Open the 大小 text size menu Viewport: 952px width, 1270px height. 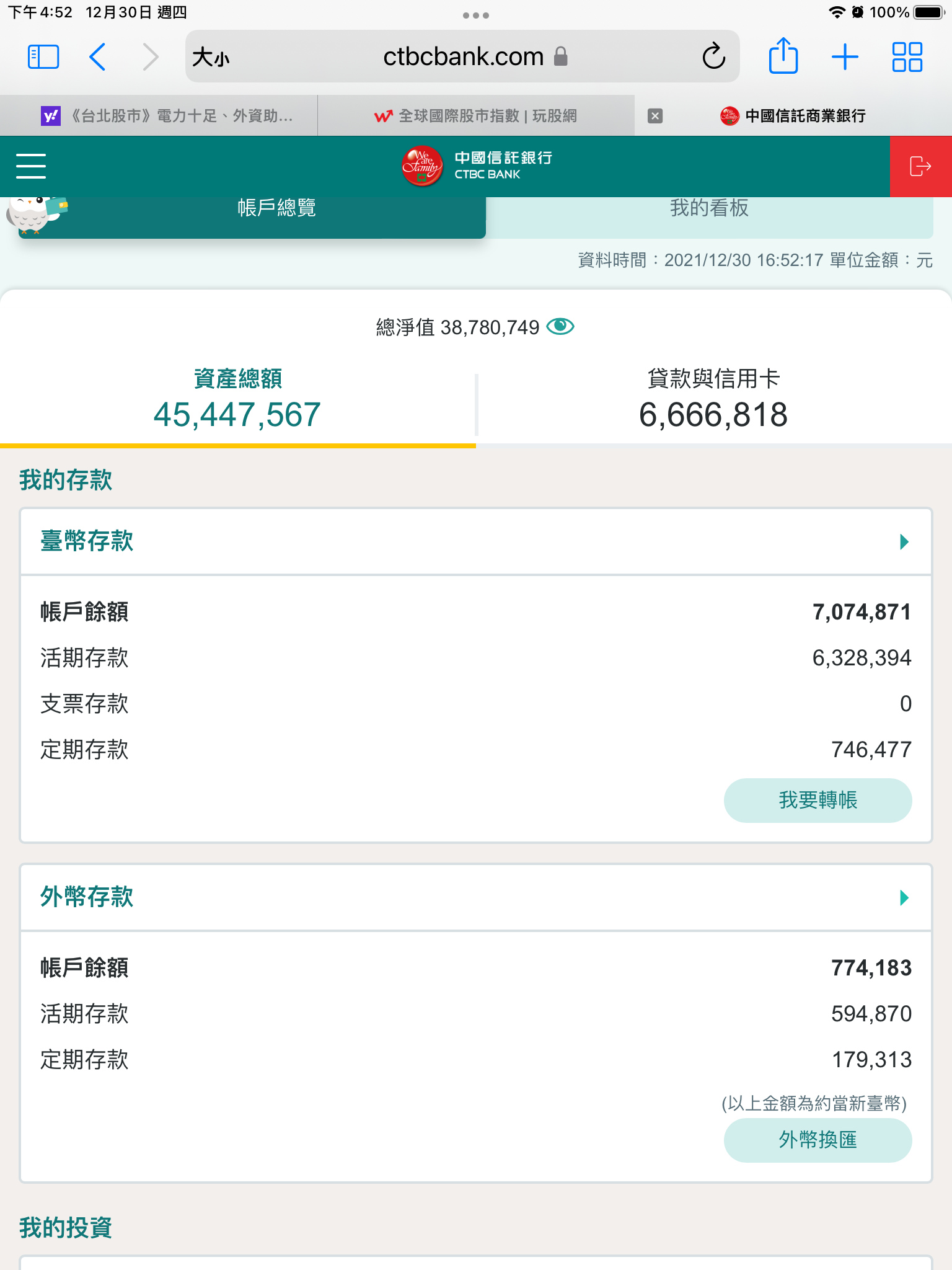coord(211,57)
